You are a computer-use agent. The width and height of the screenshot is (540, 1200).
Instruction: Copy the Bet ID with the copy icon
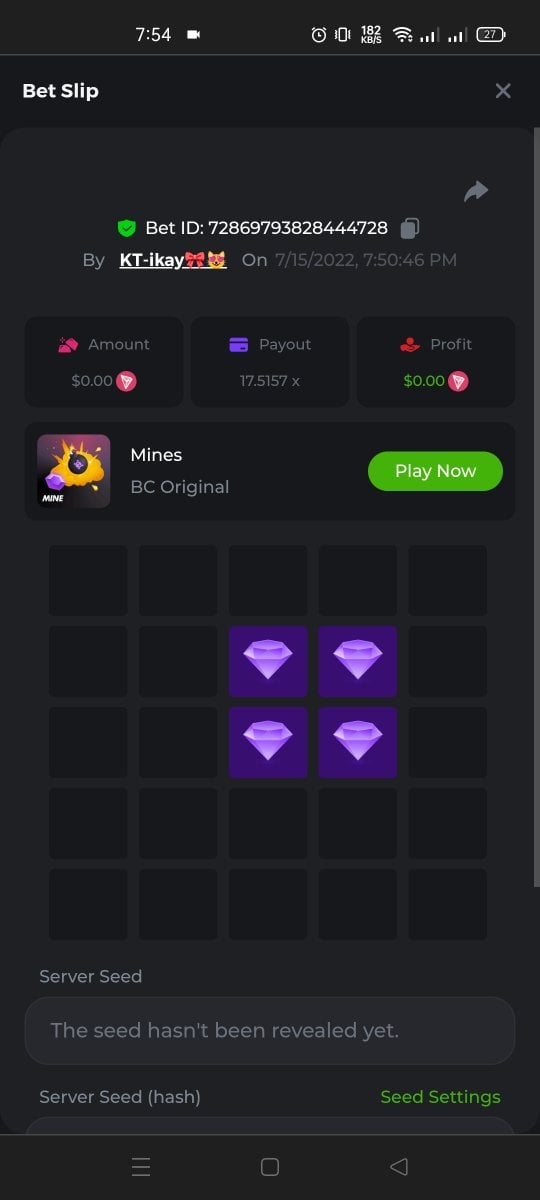click(409, 228)
